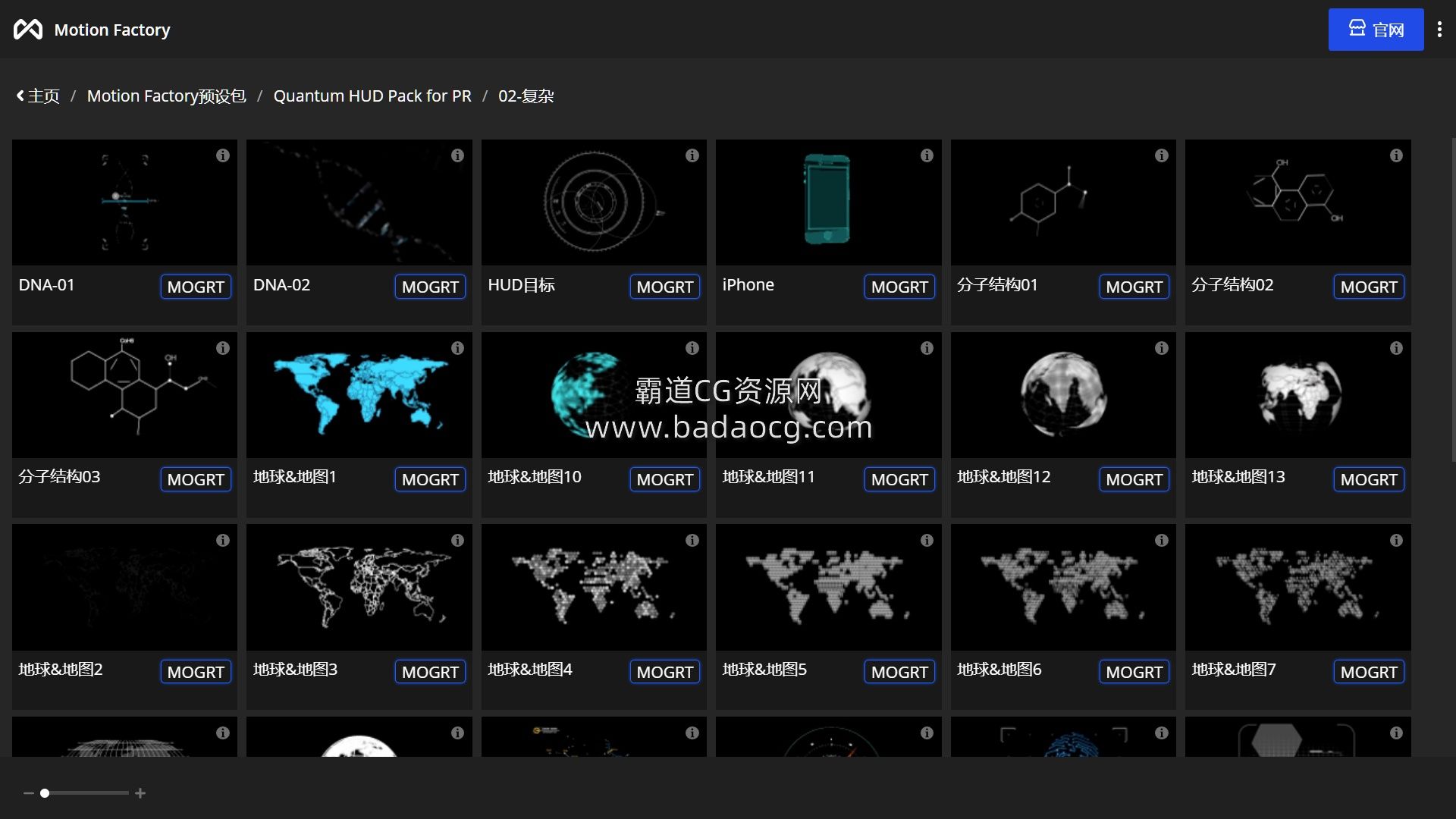Viewport: 1456px width, 819px height.
Task: Open info icon on 地球&地图13 card
Action: [x=1396, y=348]
